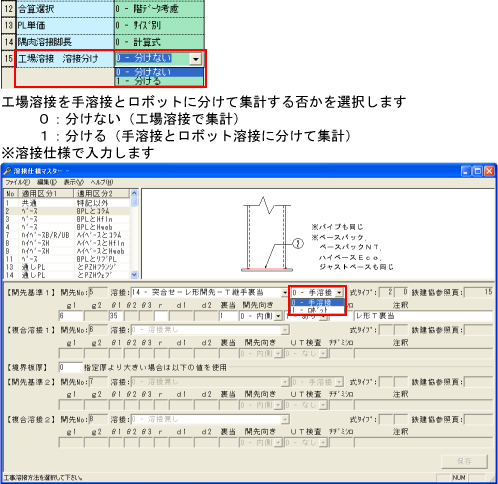Click the list scrollbar up arrow

[134, 193]
